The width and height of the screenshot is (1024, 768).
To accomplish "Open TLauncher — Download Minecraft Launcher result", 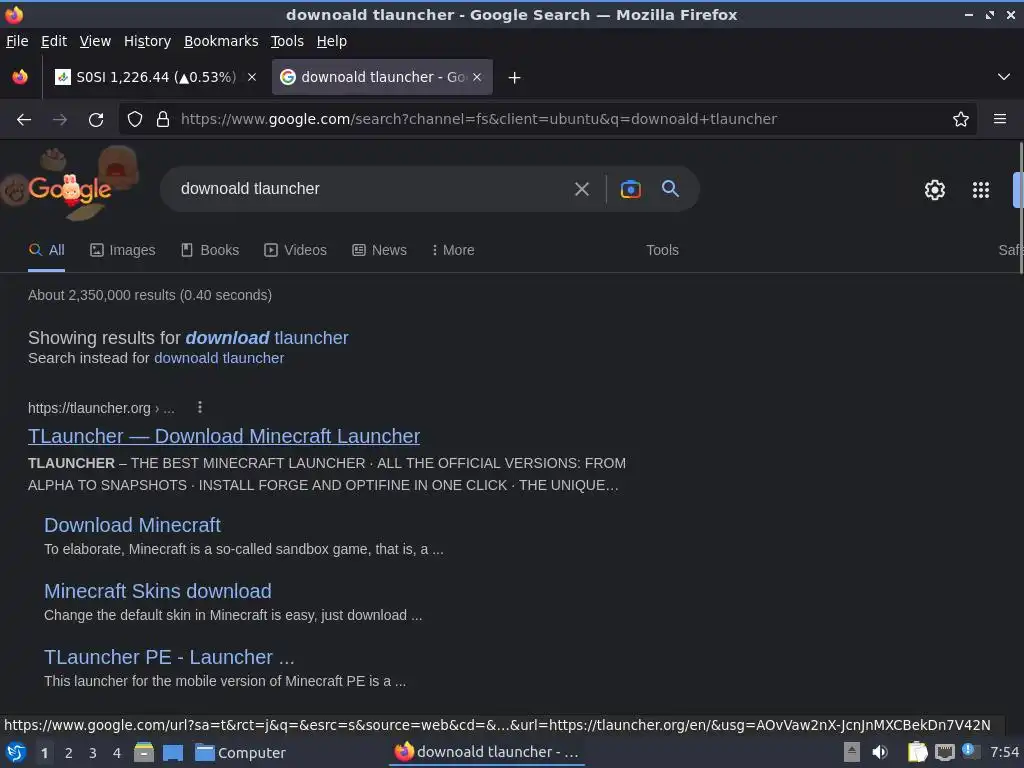I will point(224,436).
